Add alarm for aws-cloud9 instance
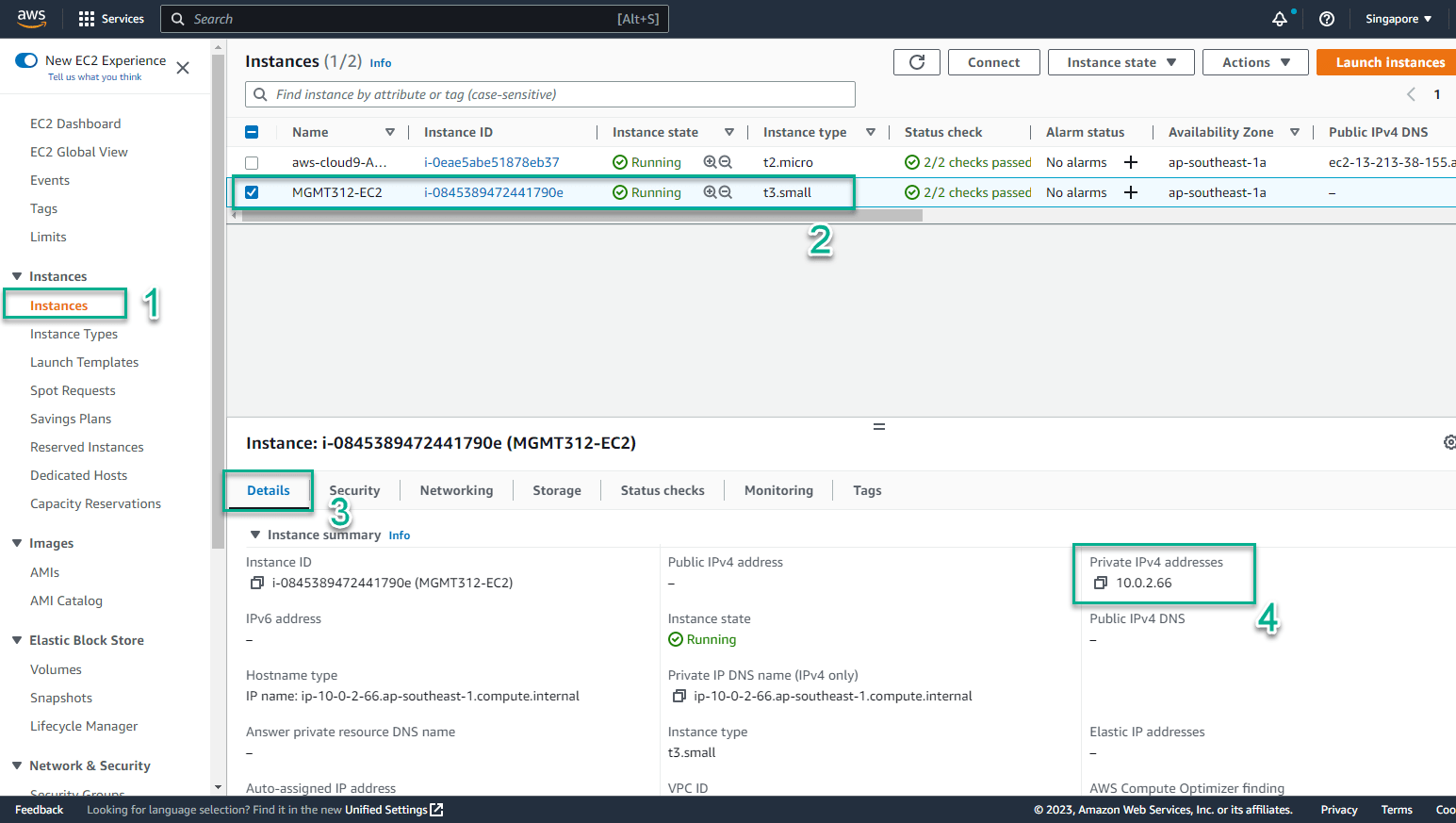1456x823 pixels. point(1131,162)
